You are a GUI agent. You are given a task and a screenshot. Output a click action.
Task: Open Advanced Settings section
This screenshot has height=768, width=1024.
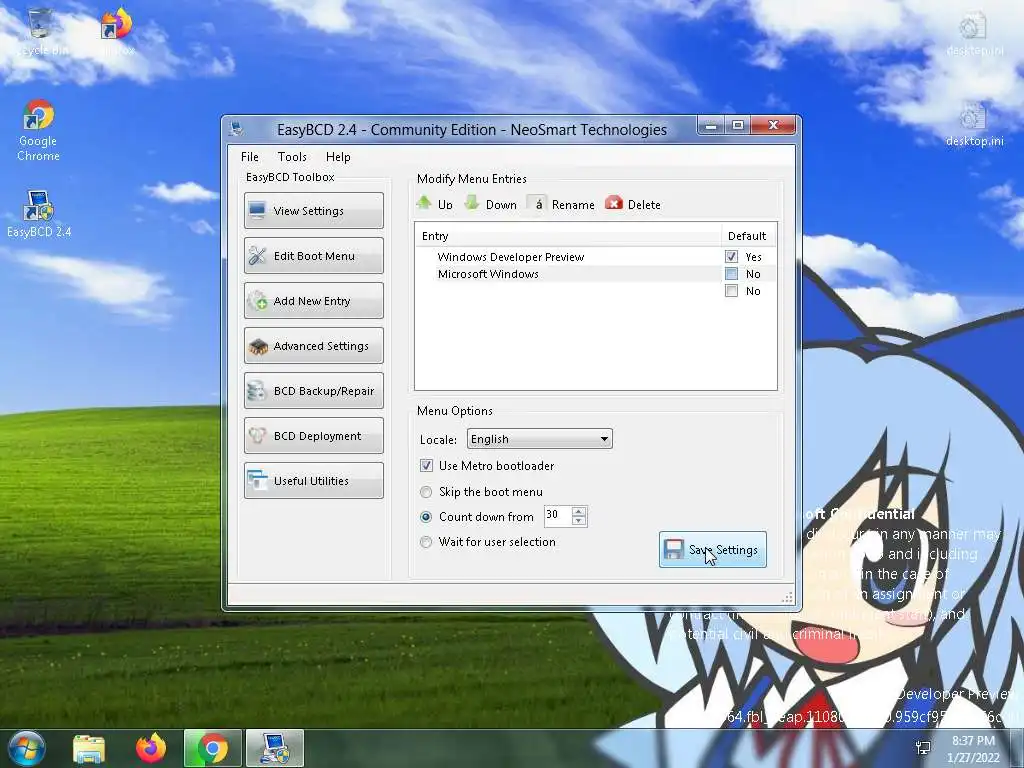coord(313,345)
